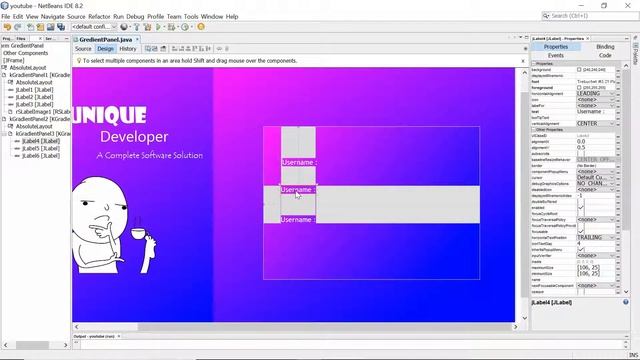The width and height of the screenshot is (640, 360).
Task: Click the New Project toolbar icon
Action: tap(40, 27)
